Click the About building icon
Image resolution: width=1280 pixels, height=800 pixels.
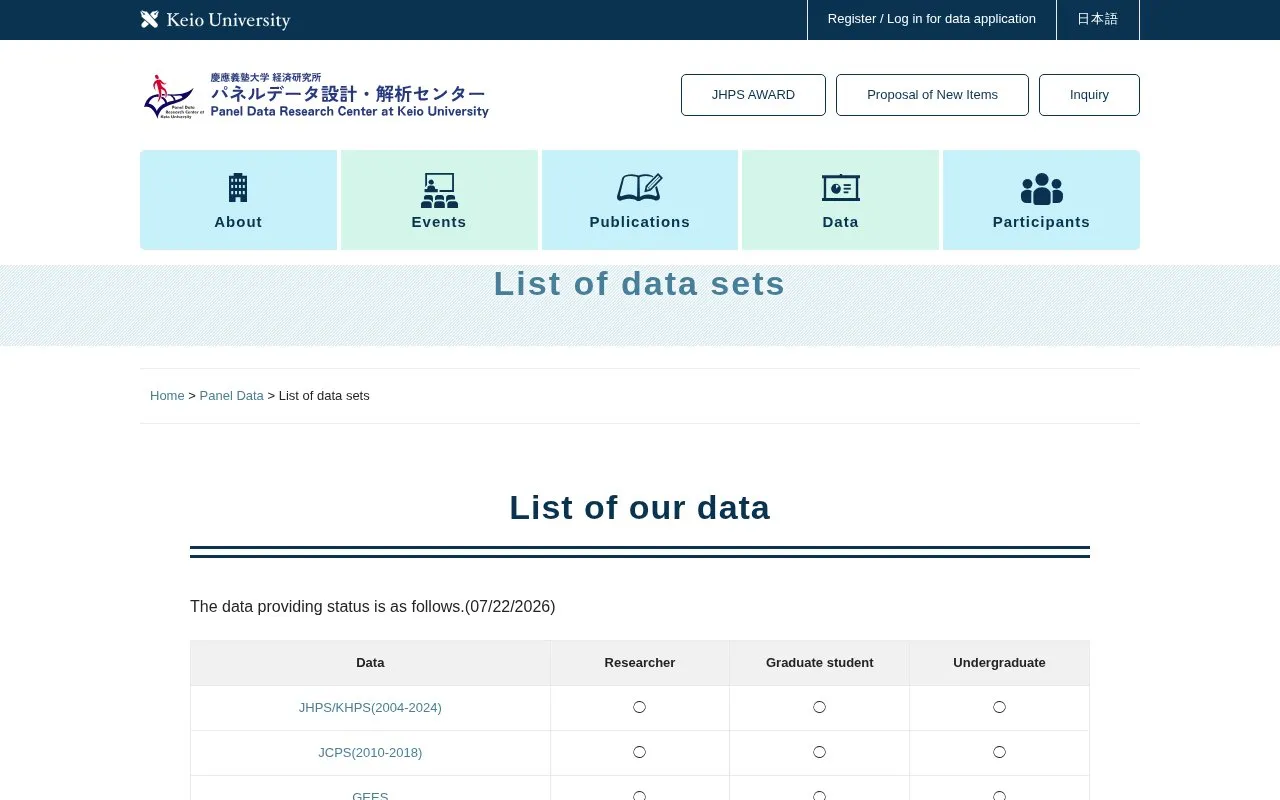(x=238, y=188)
